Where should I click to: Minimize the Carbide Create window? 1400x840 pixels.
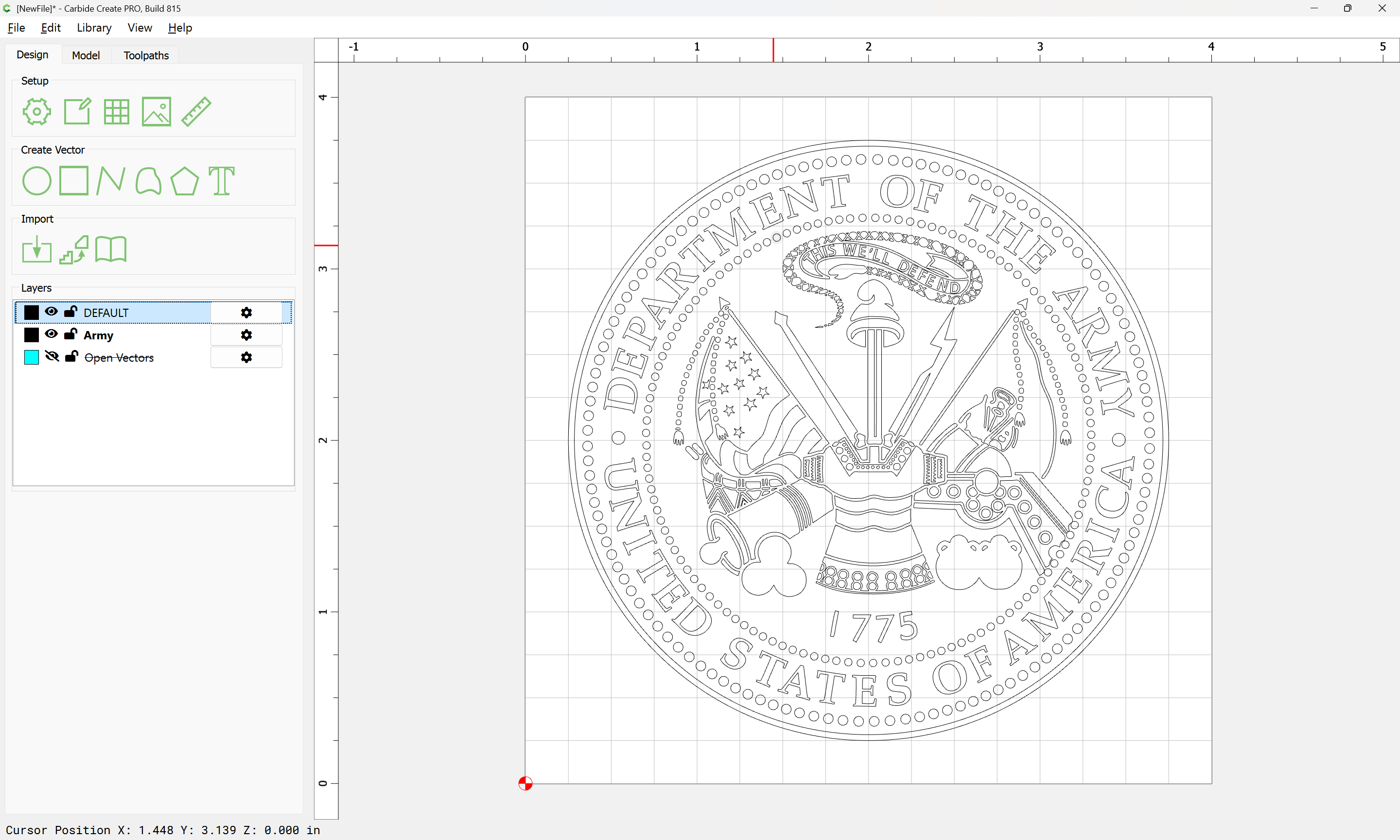tap(1314, 8)
